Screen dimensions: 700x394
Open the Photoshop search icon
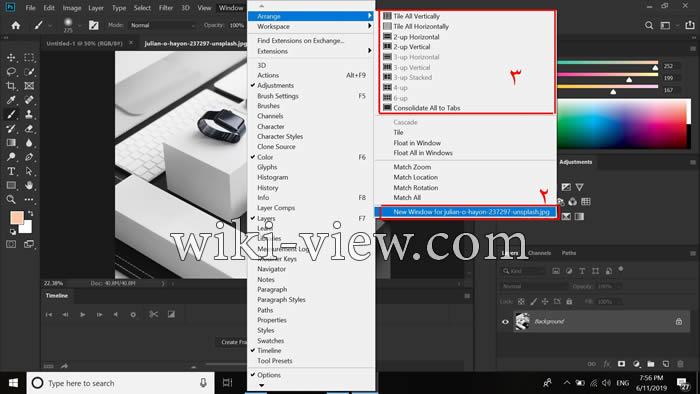[649, 25]
